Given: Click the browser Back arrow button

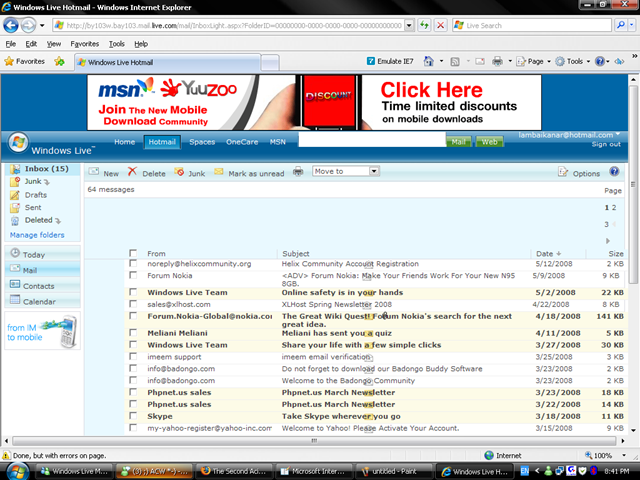Looking at the screenshot, I should pos(17,24).
